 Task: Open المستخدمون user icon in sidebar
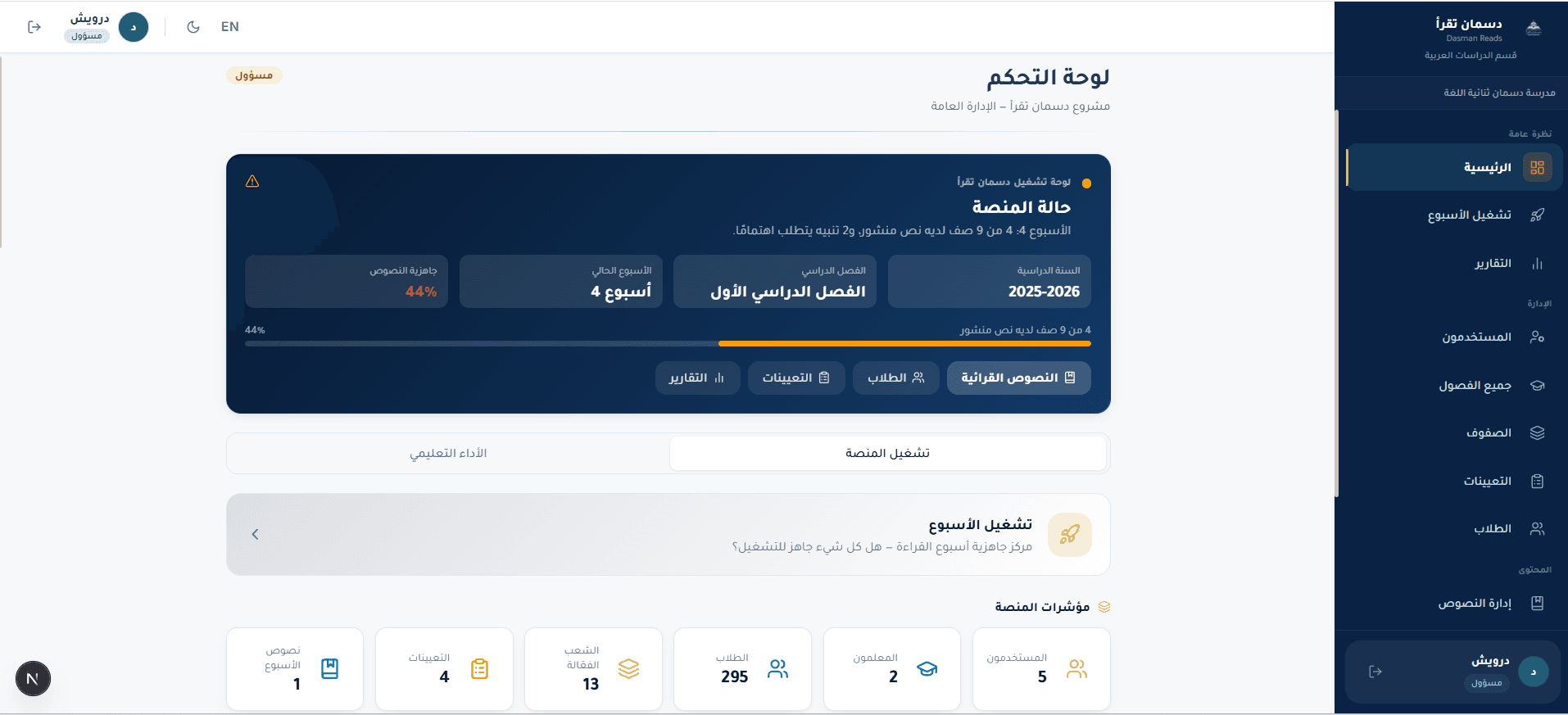tap(1538, 337)
